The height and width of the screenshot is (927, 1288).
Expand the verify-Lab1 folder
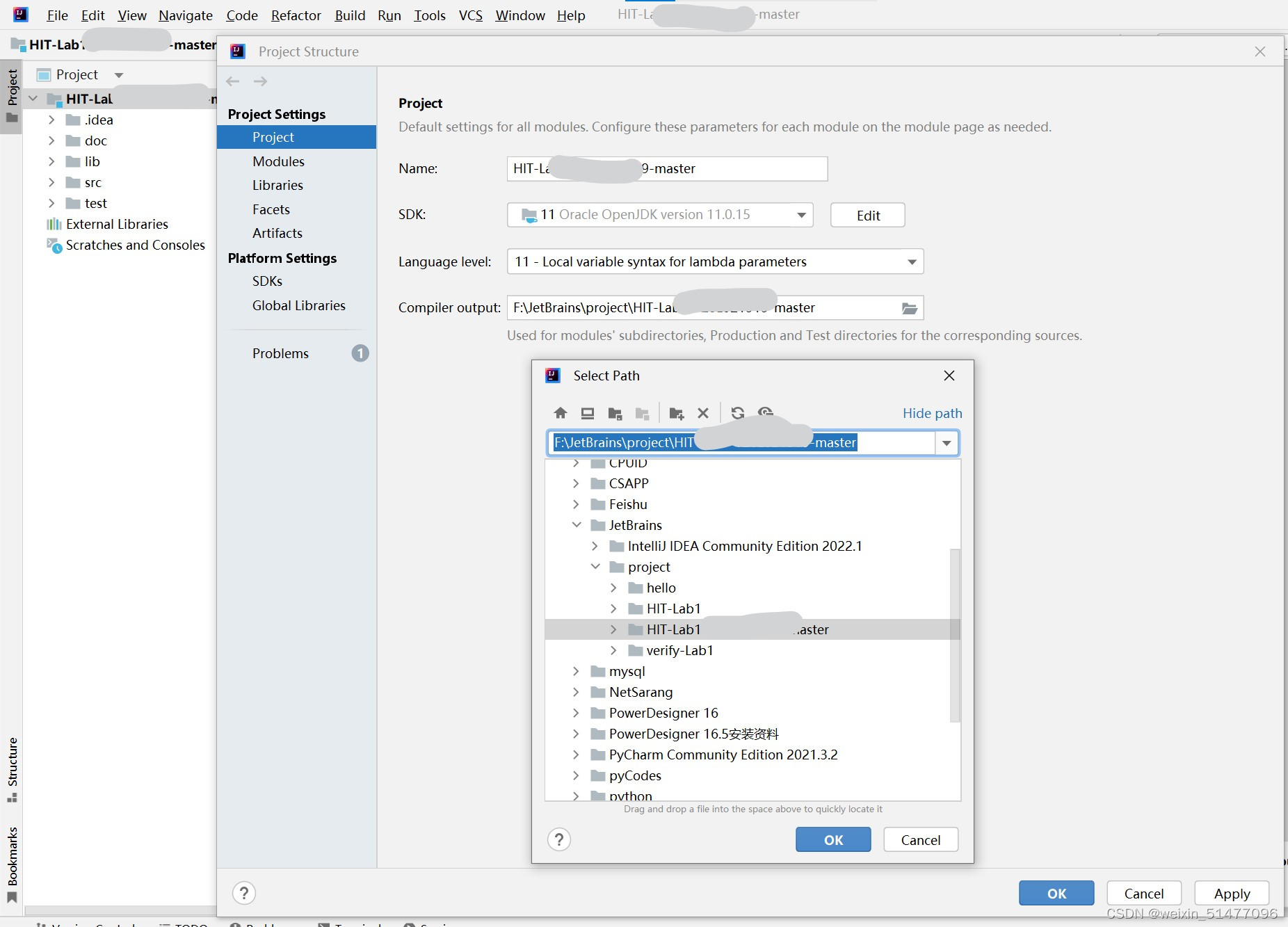[x=613, y=650]
